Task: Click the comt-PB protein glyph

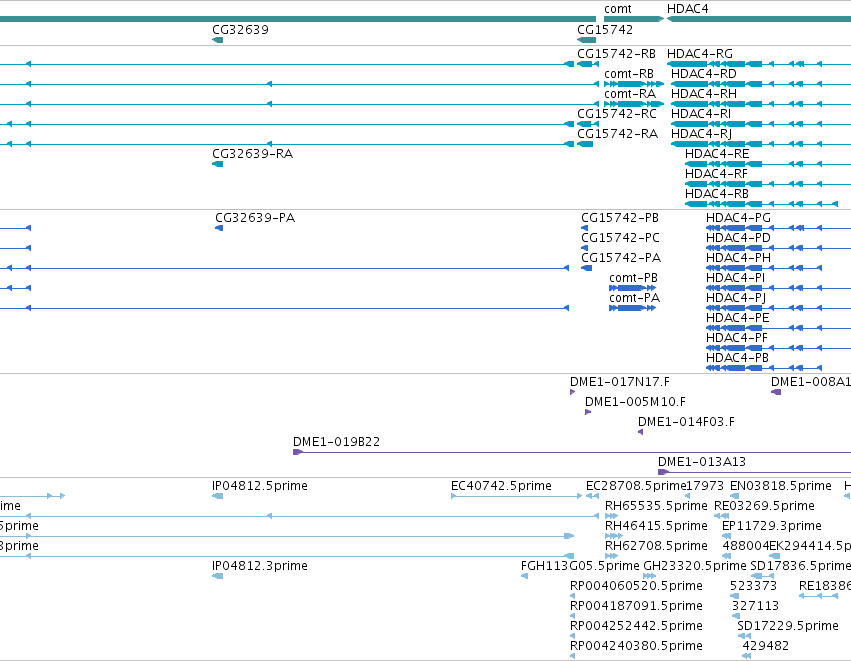Action: click(x=633, y=288)
